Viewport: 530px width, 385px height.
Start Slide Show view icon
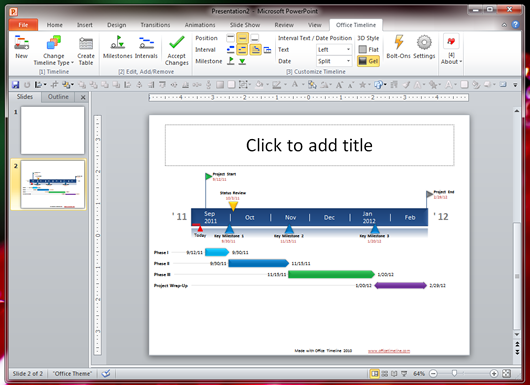point(404,374)
